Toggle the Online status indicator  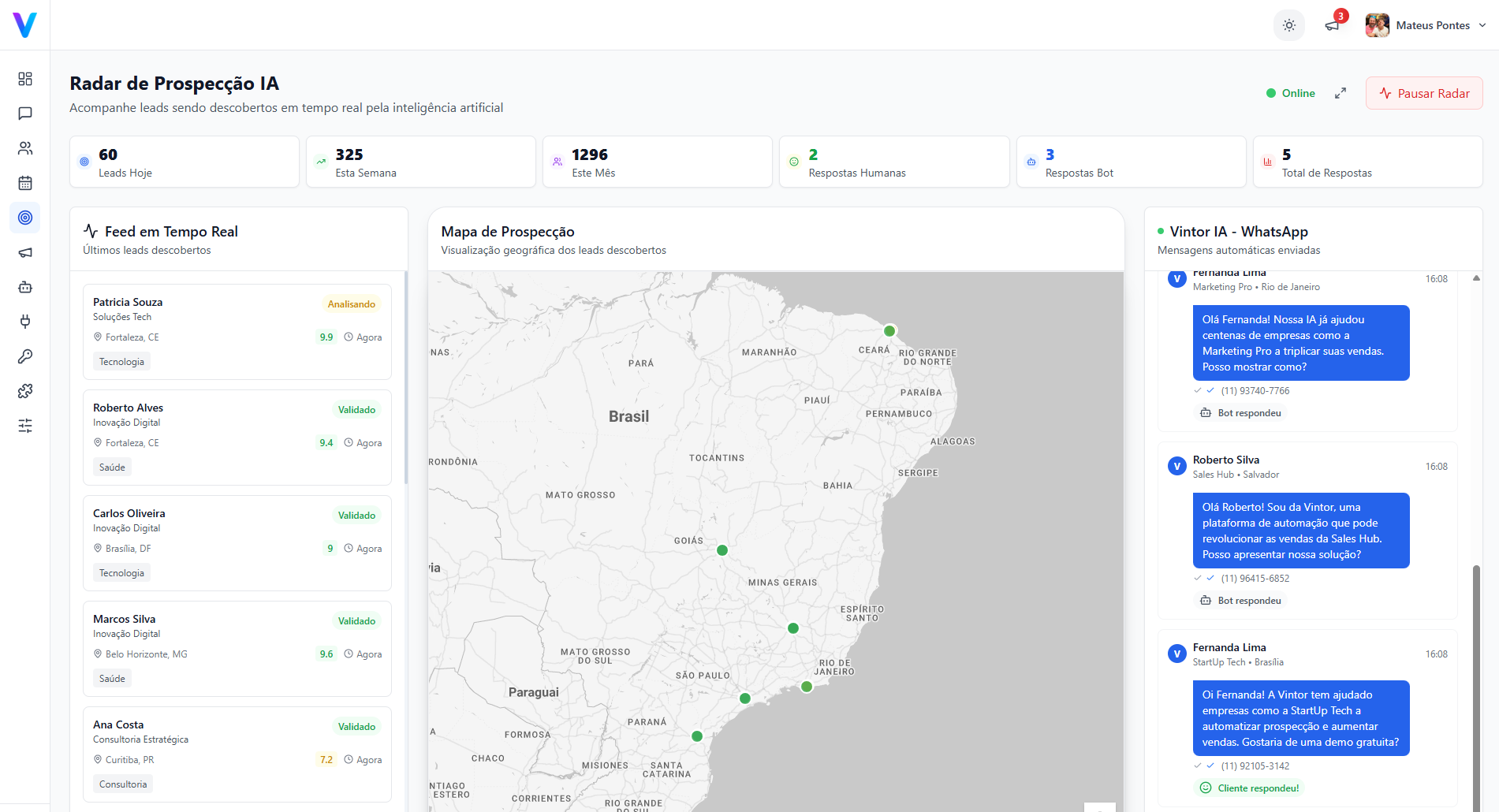(x=1290, y=93)
